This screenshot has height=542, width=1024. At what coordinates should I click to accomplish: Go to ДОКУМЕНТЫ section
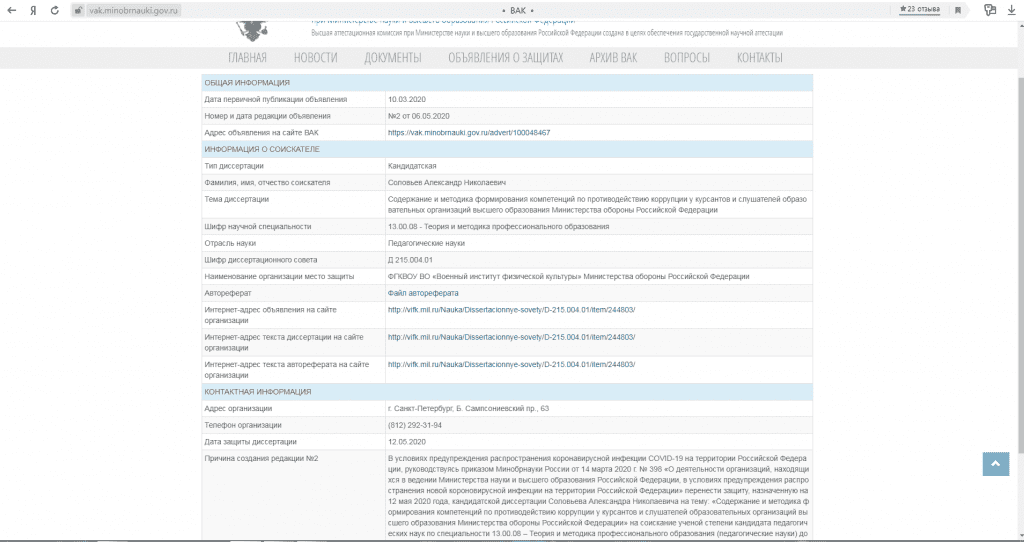392,58
